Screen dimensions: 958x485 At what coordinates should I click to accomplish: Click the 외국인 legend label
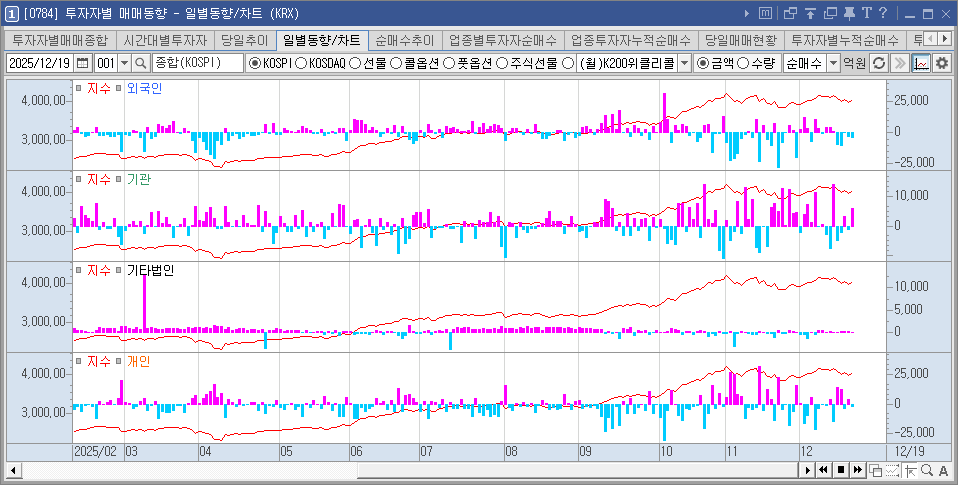[x=144, y=88]
